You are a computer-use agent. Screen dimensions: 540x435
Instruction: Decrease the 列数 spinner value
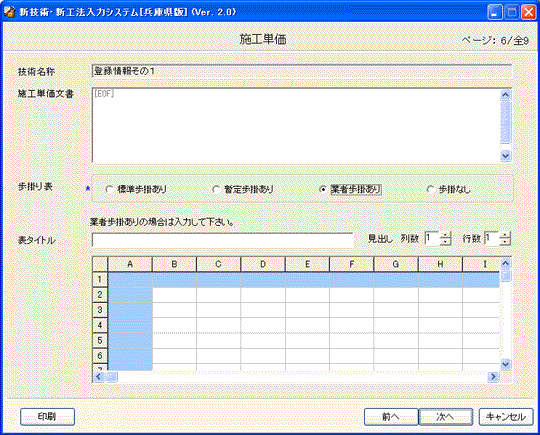pyautogui.click(x=445, y=242)
